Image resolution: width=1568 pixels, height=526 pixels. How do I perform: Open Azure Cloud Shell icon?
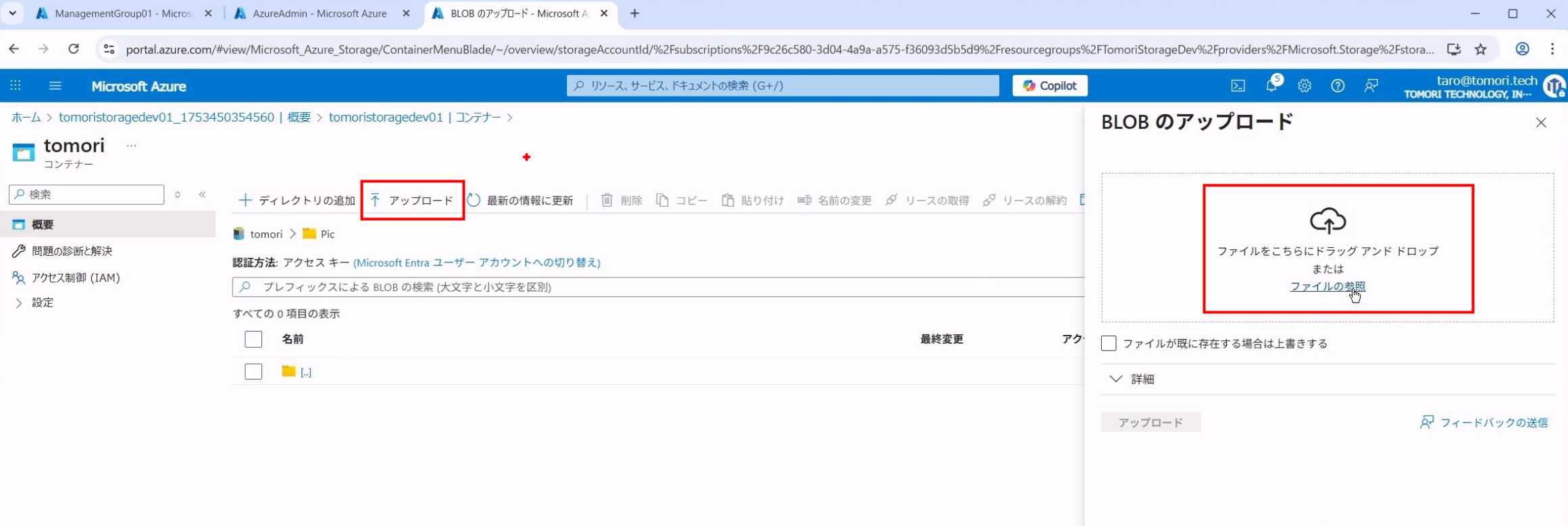click(x=1238, y=86)
